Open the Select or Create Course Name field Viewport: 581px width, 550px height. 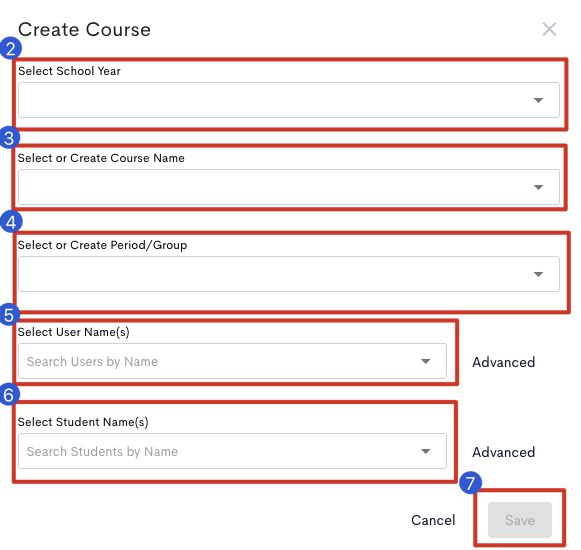(x=289, y=187)
